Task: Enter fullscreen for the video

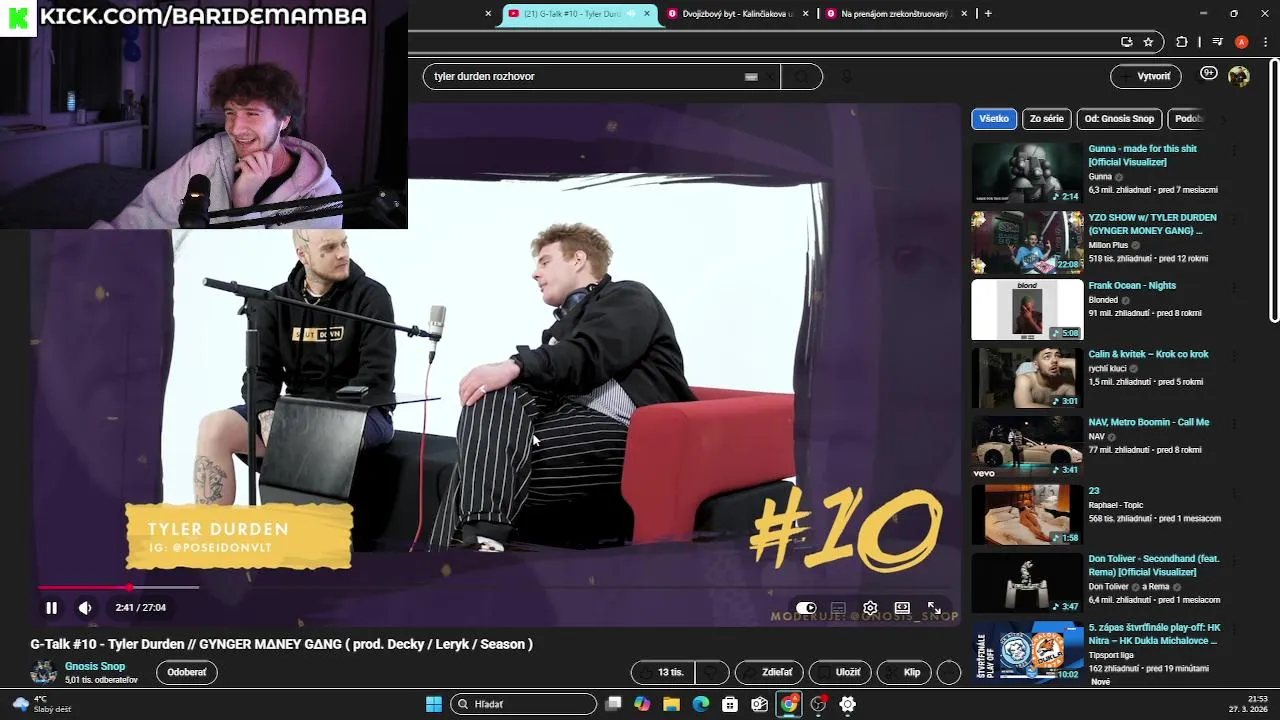Action: 934,608
